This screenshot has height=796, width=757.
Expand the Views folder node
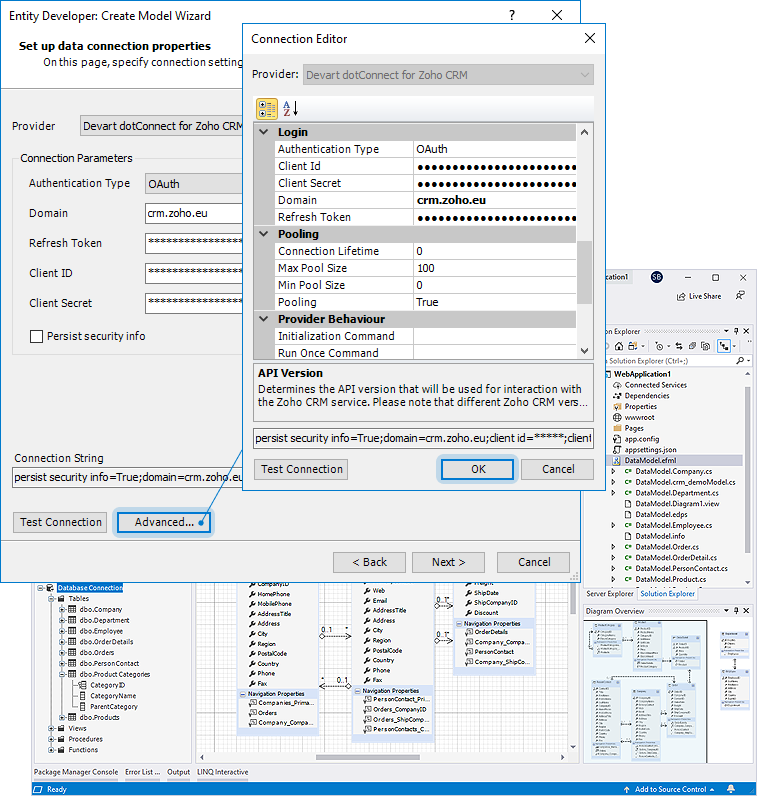pos(51,728)
